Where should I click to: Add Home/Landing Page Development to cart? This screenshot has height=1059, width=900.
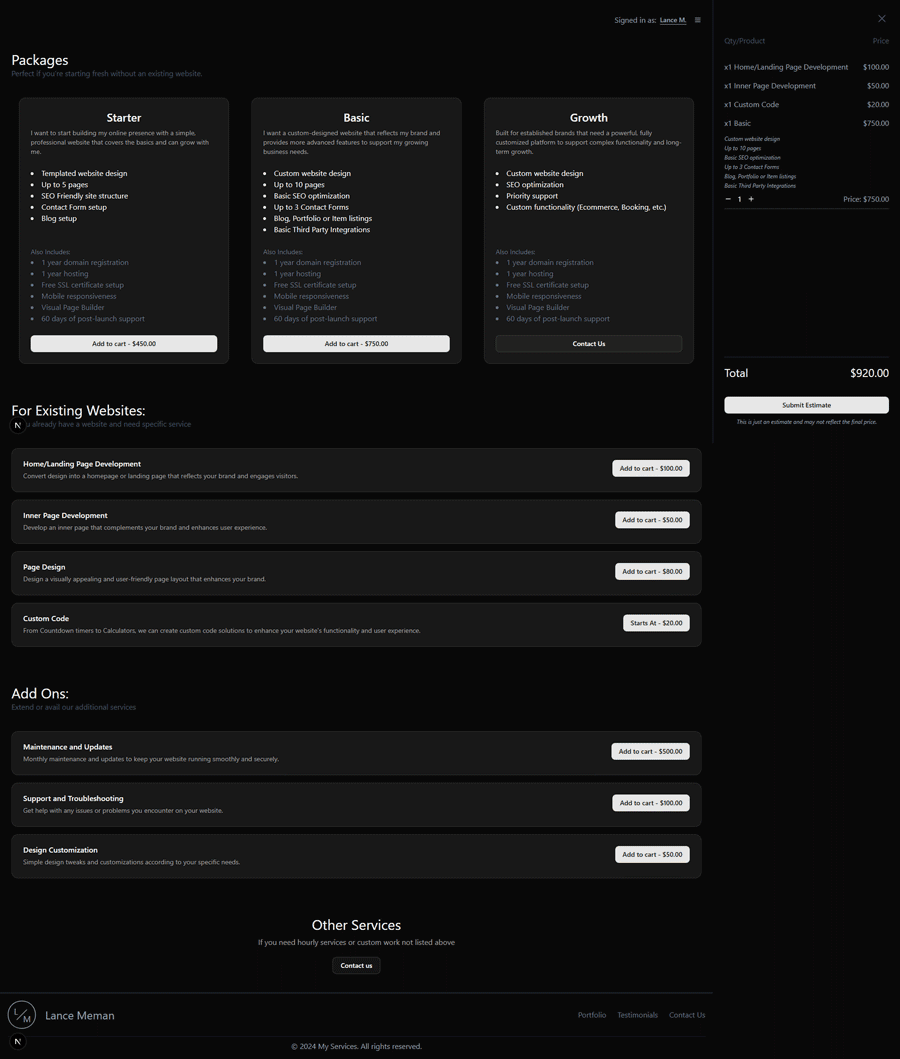[650, 468]
